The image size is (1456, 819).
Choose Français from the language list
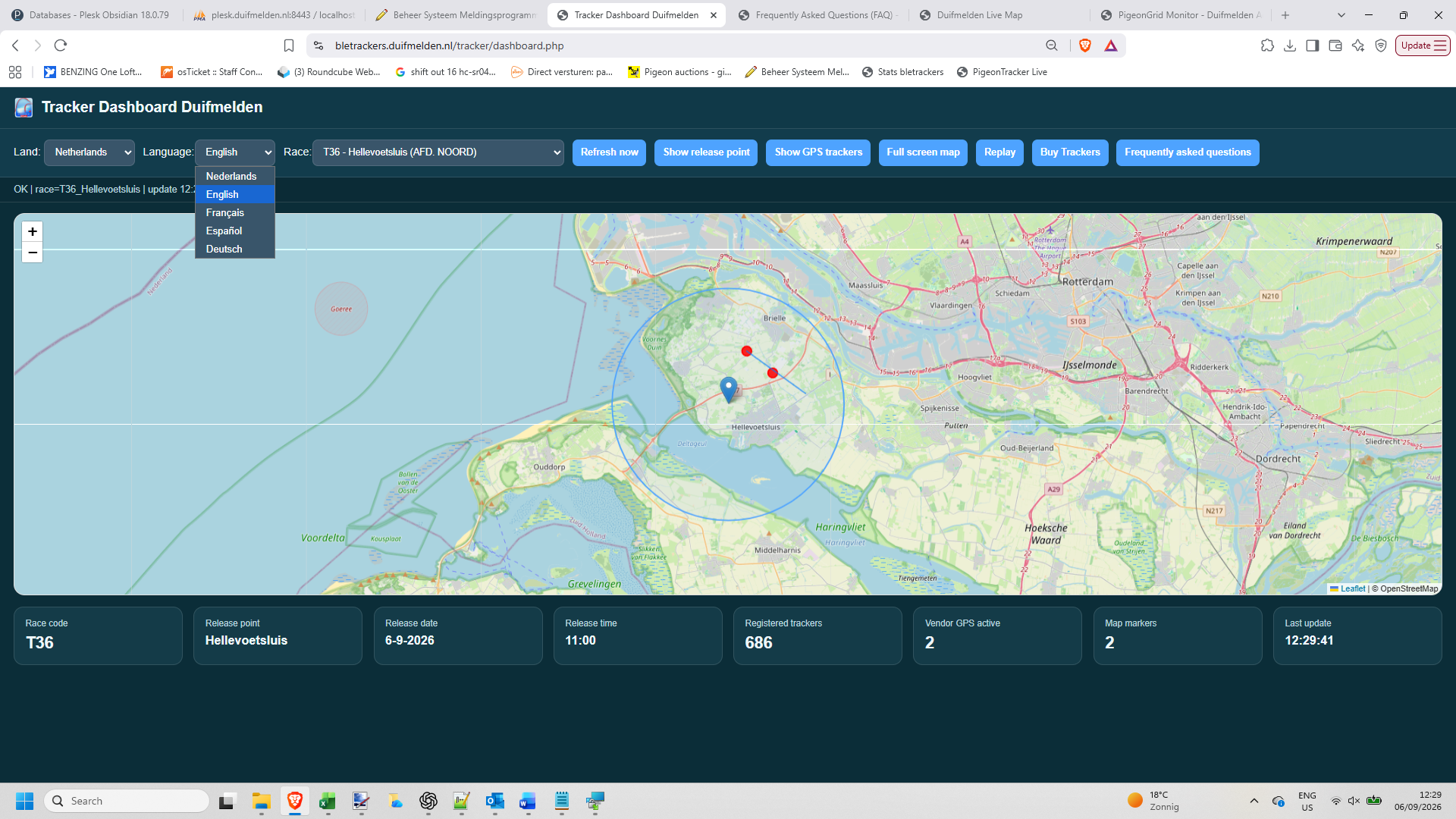(x=234, y=212)
